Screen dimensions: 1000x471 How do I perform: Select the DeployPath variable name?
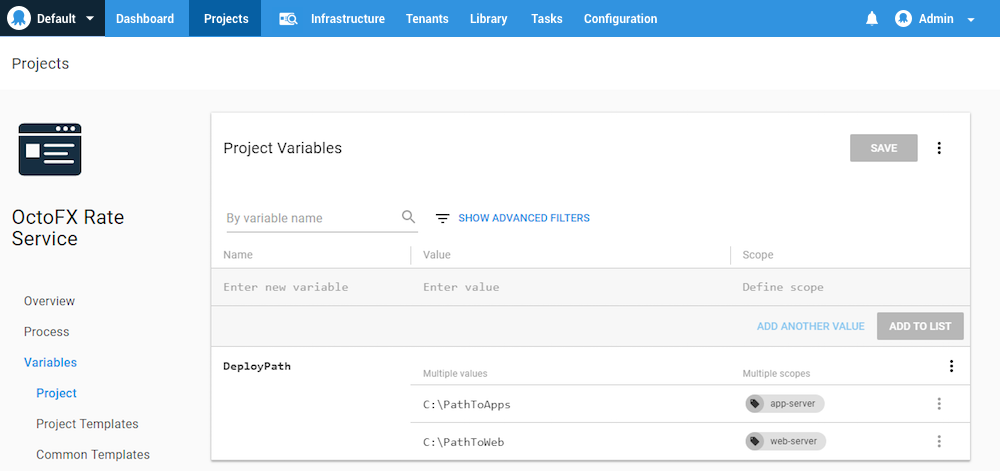coord(257,366)
